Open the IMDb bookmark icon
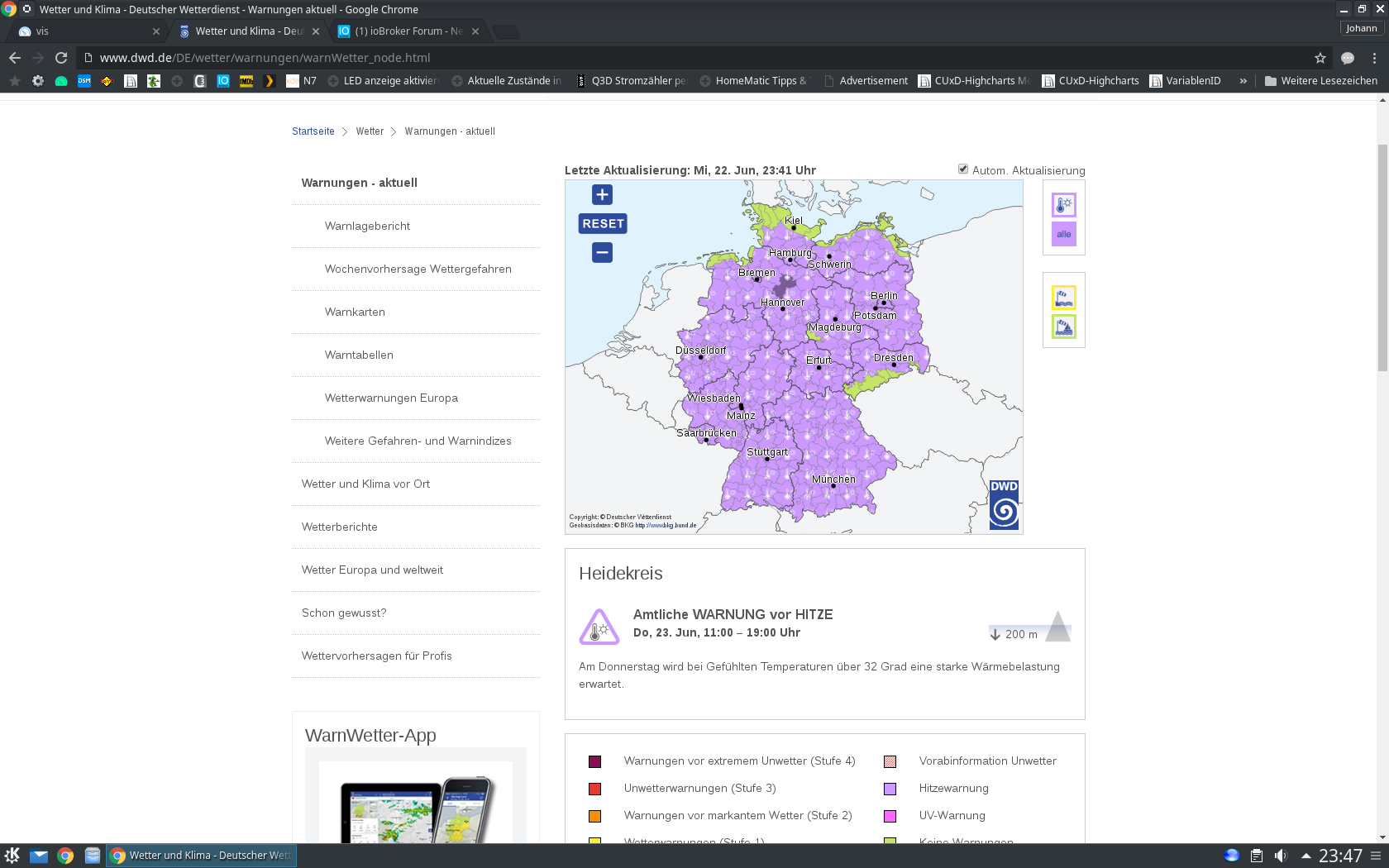Image resolution: width=1389 pixels, height=868 pixels. [246, 81]
